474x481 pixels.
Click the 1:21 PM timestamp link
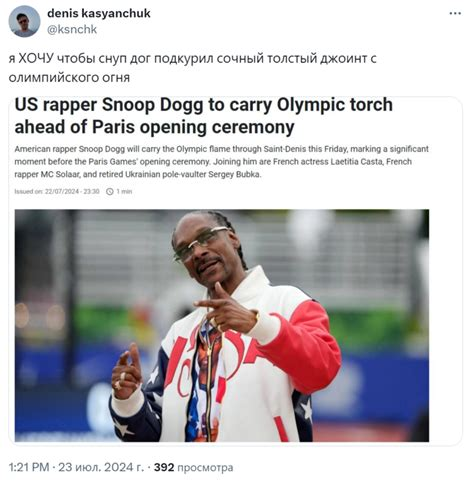pos(29,467)
